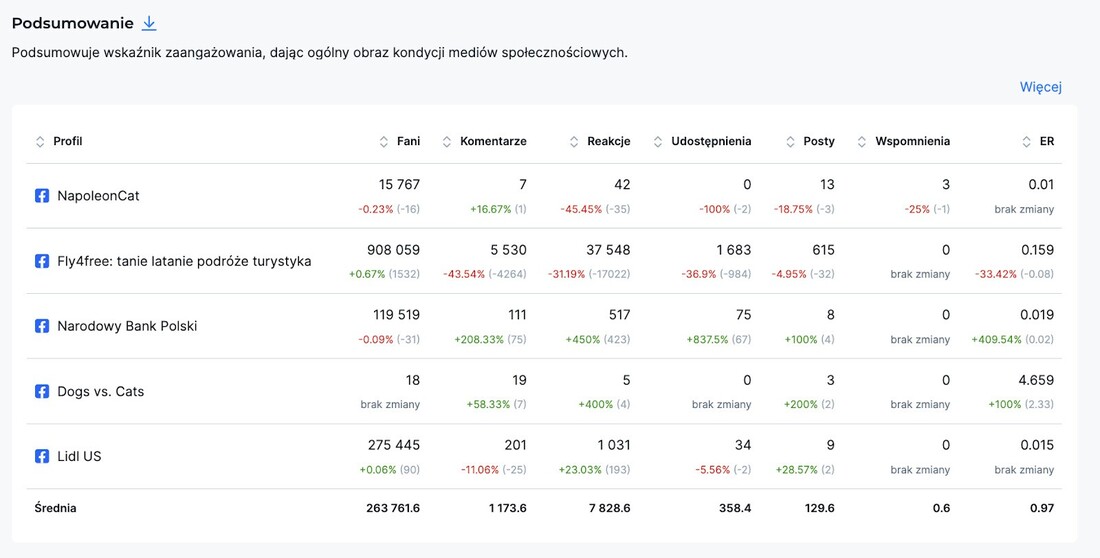The width and height of the screenshot is (1100, 558).
Task: Sort table by Profil column arrows
Action: [x=40, y=142]
